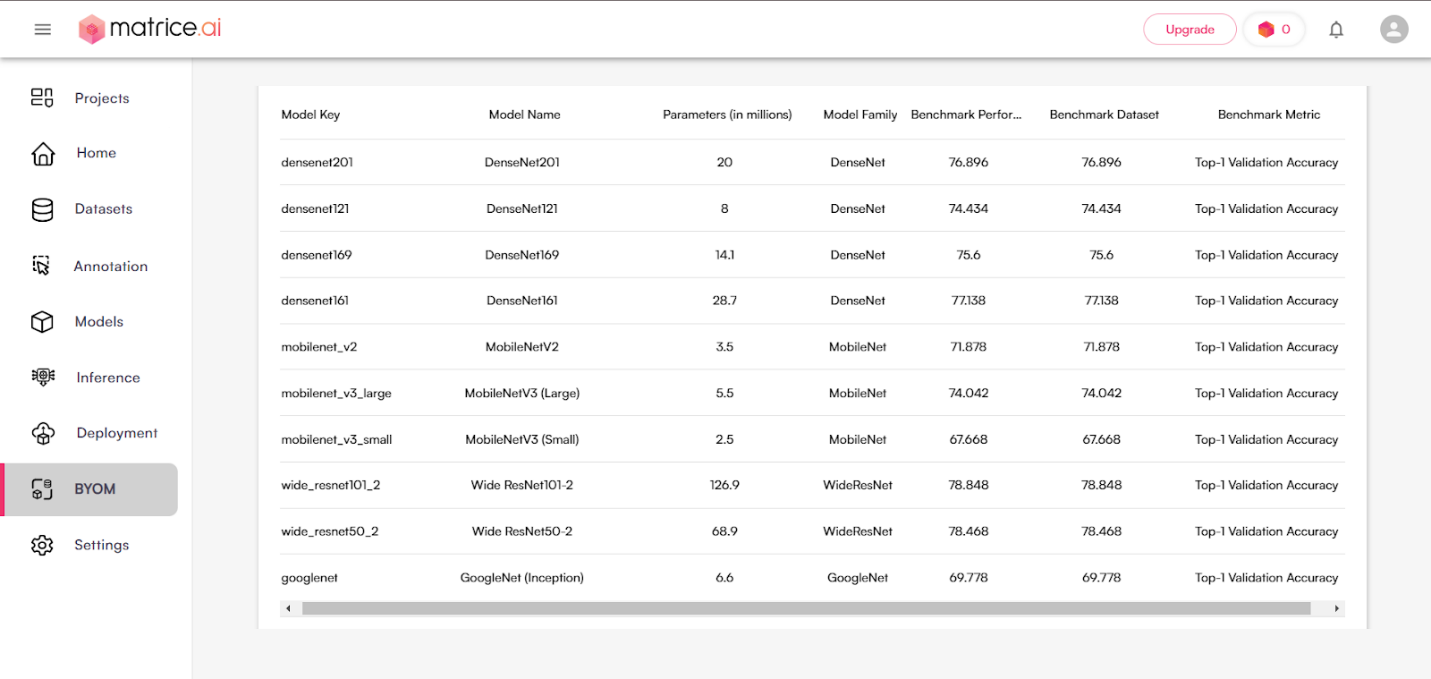Click the Home house icon
This screenshot has width=1431, height=679.
(x=43, y=153)
